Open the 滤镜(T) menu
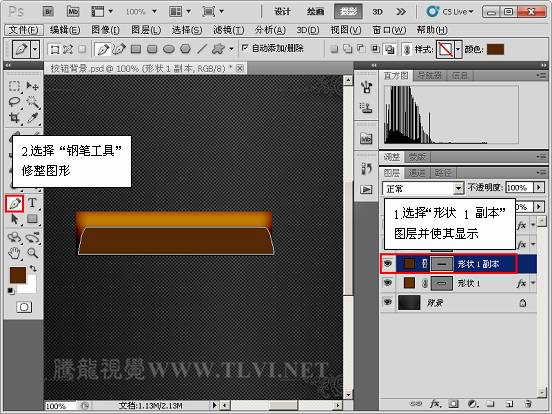 228,30
